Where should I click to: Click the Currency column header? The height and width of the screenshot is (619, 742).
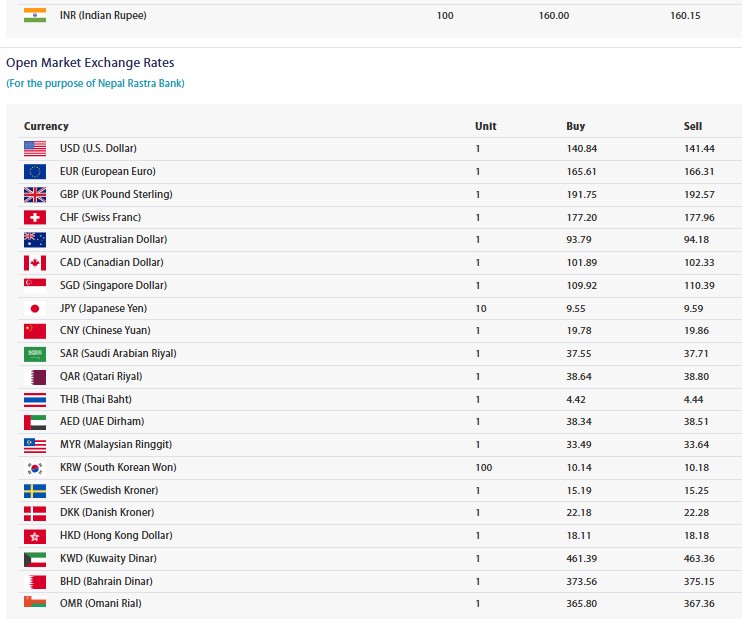(46, 126)
